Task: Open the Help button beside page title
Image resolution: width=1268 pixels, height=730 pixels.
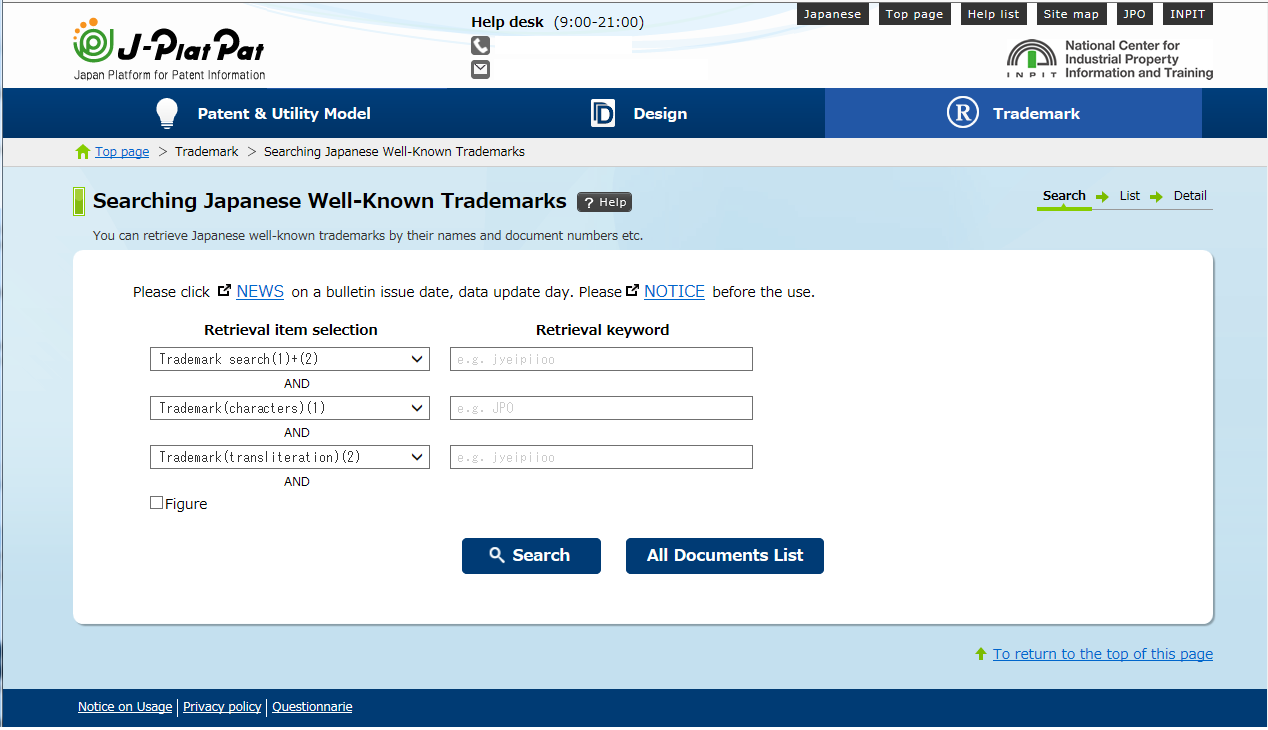Action: [604, 202]
